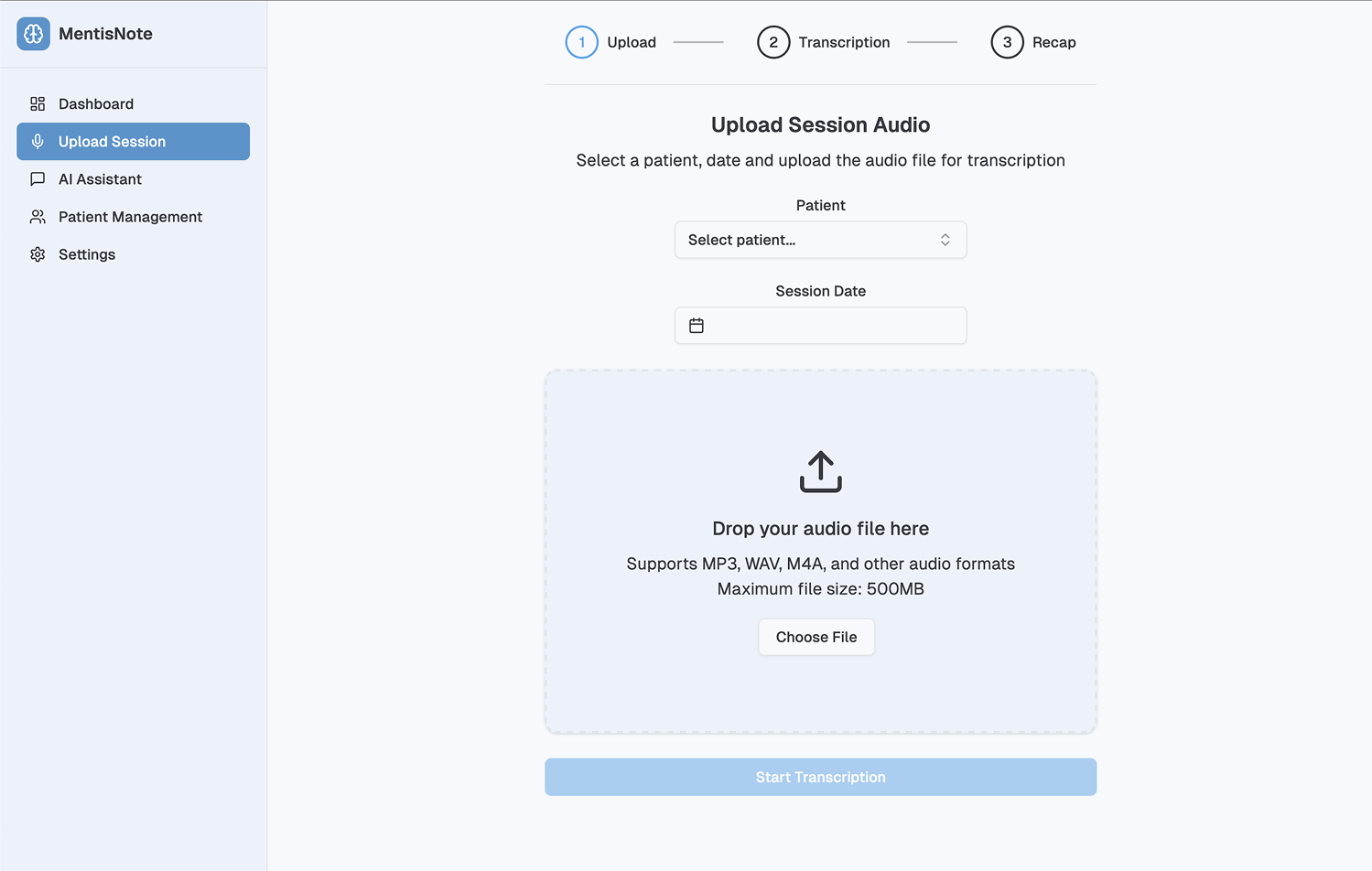The width and height of the screenshot is (1372, 871).
Task: Open the AI Assistant section
Action: 100,179
